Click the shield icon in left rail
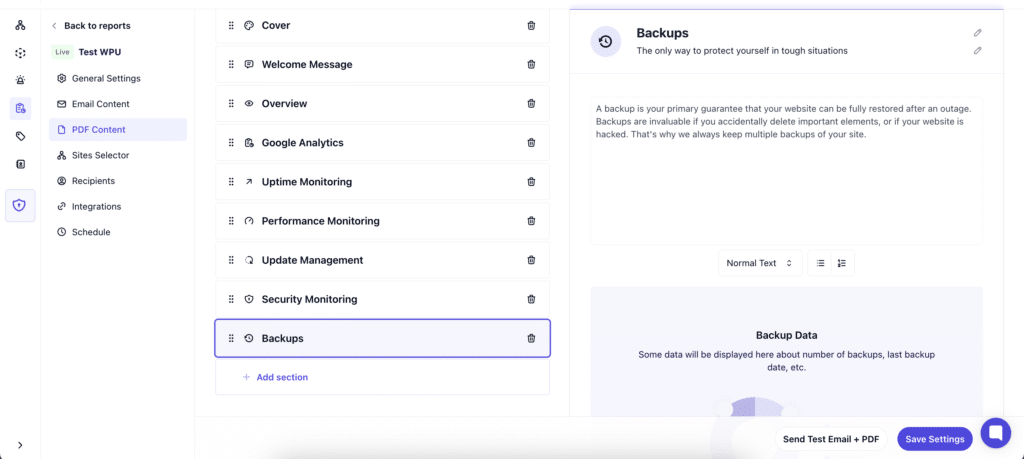 pos(20,205)
